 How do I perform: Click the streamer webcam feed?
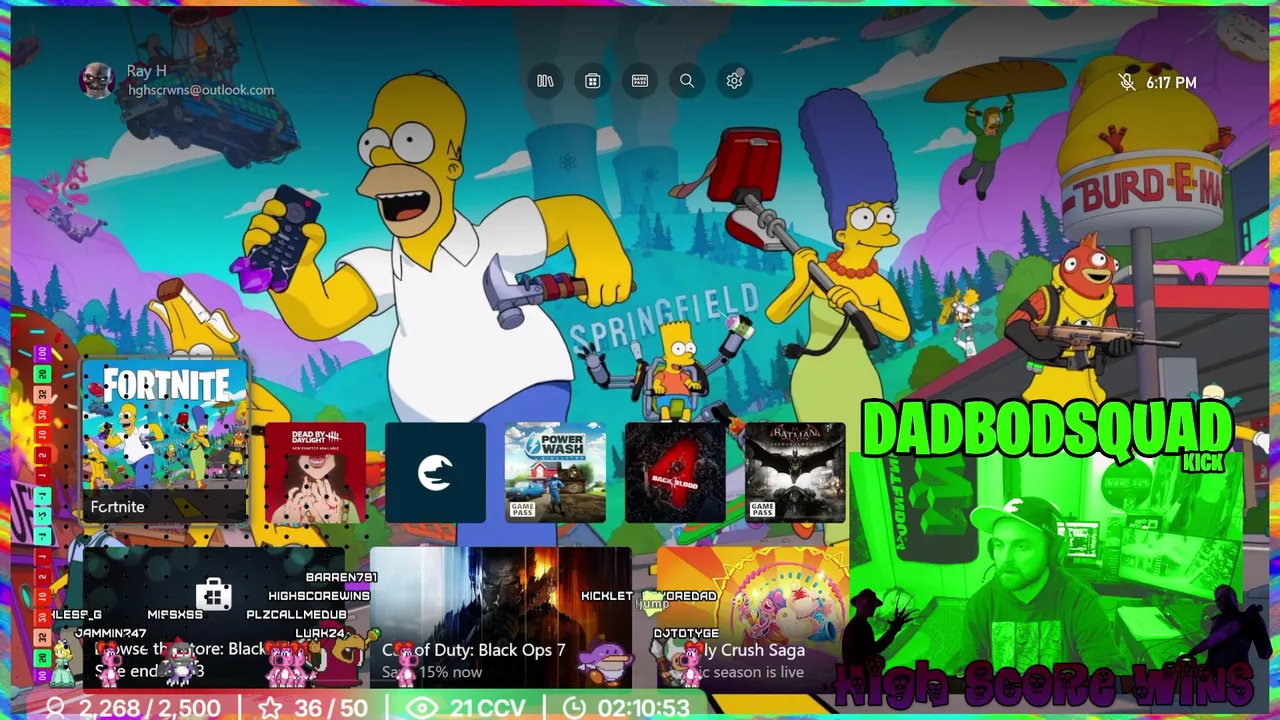(1045, 565)
